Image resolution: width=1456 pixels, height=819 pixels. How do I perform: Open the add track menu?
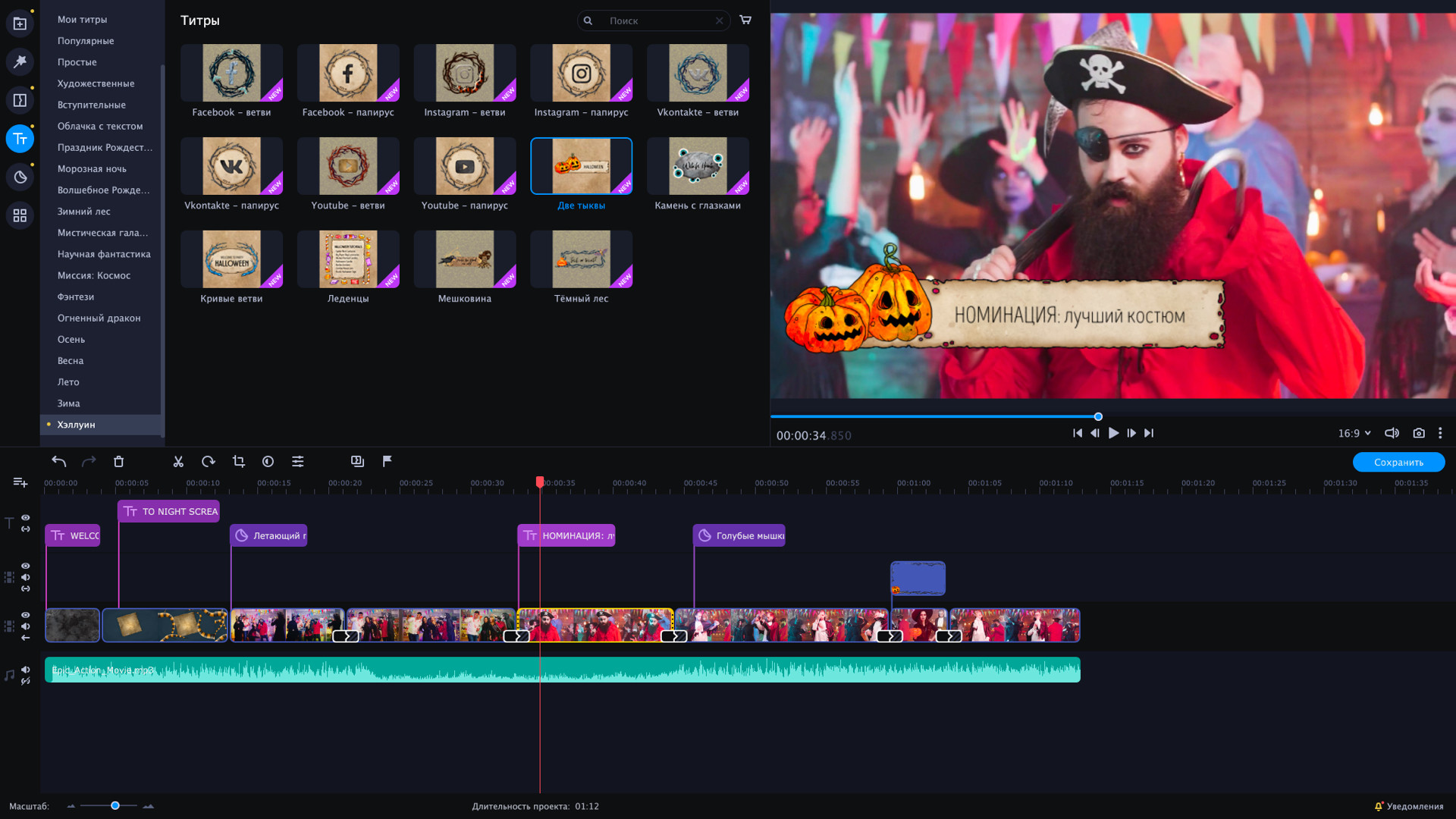20,482
